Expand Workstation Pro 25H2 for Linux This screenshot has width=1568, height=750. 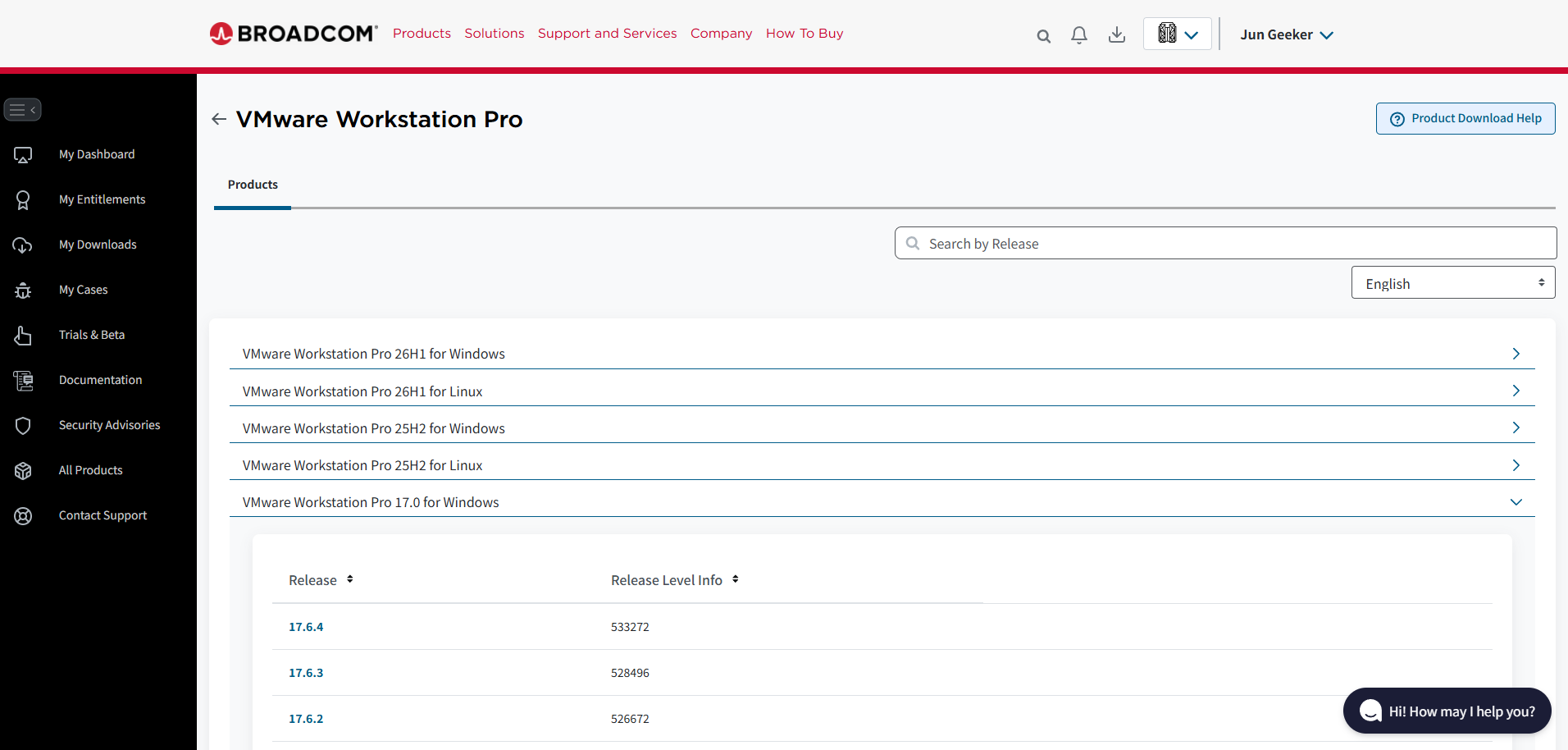[x=882, y=465]
